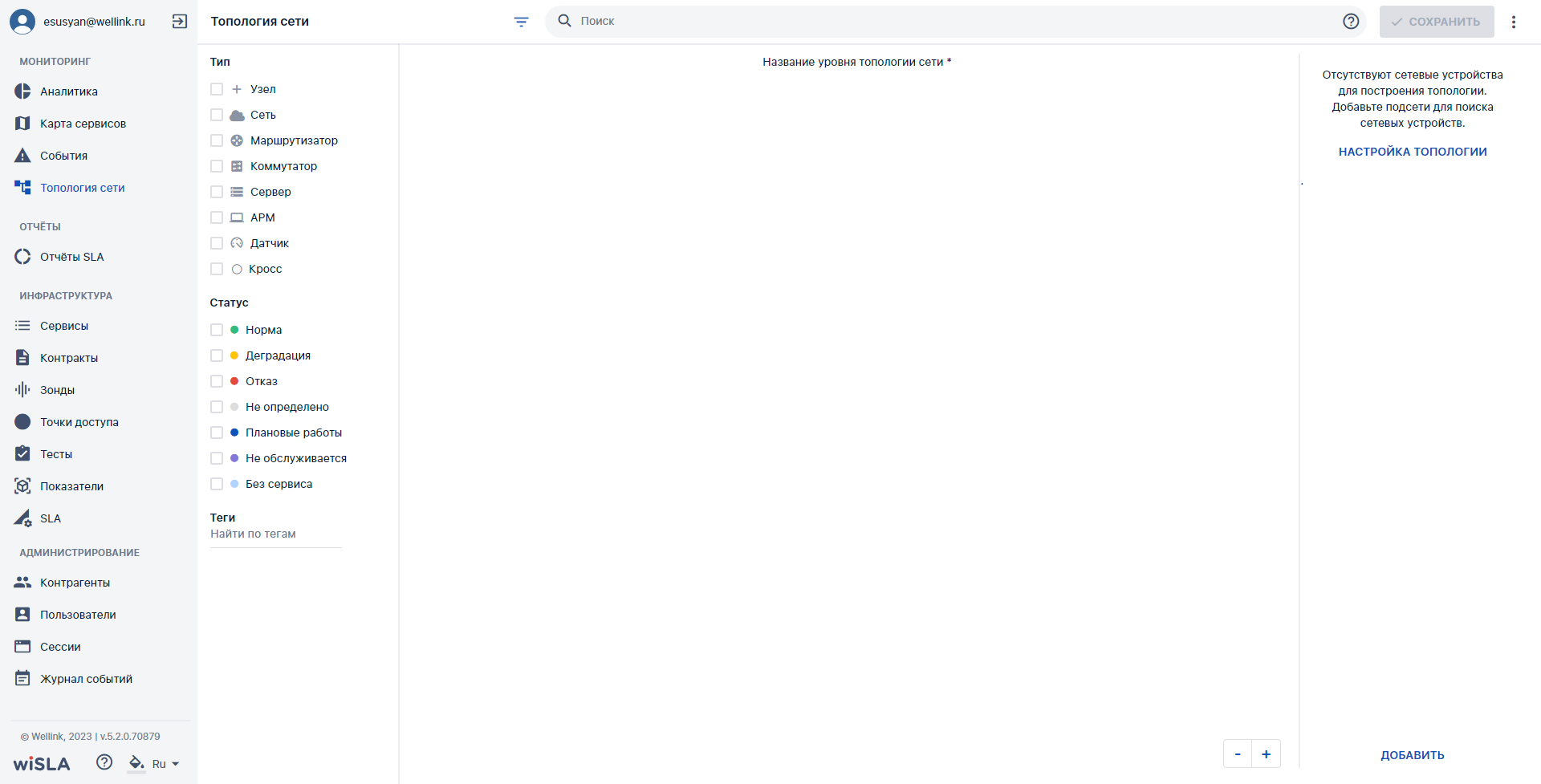Viewport: 1541px width, 784px height.
Task: Open Сервисы in the infrastructure menu
Action: [x=64, y=326]
